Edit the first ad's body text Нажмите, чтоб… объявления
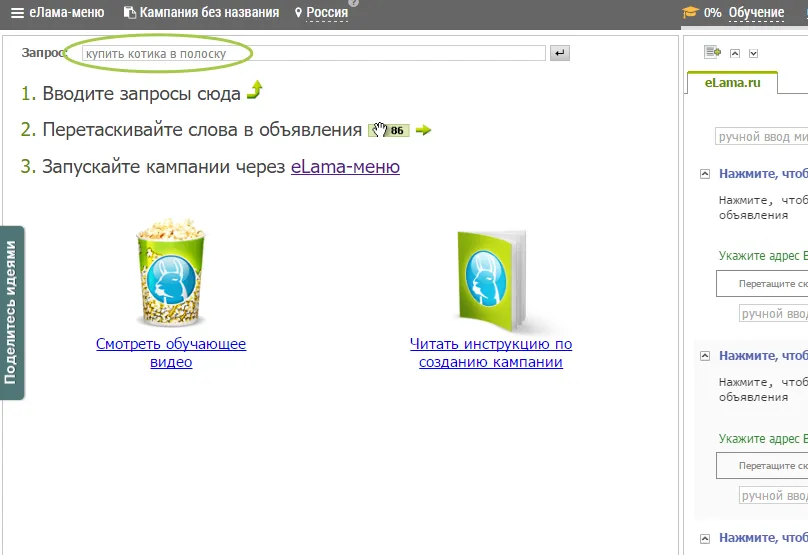 tap(763, 208)
